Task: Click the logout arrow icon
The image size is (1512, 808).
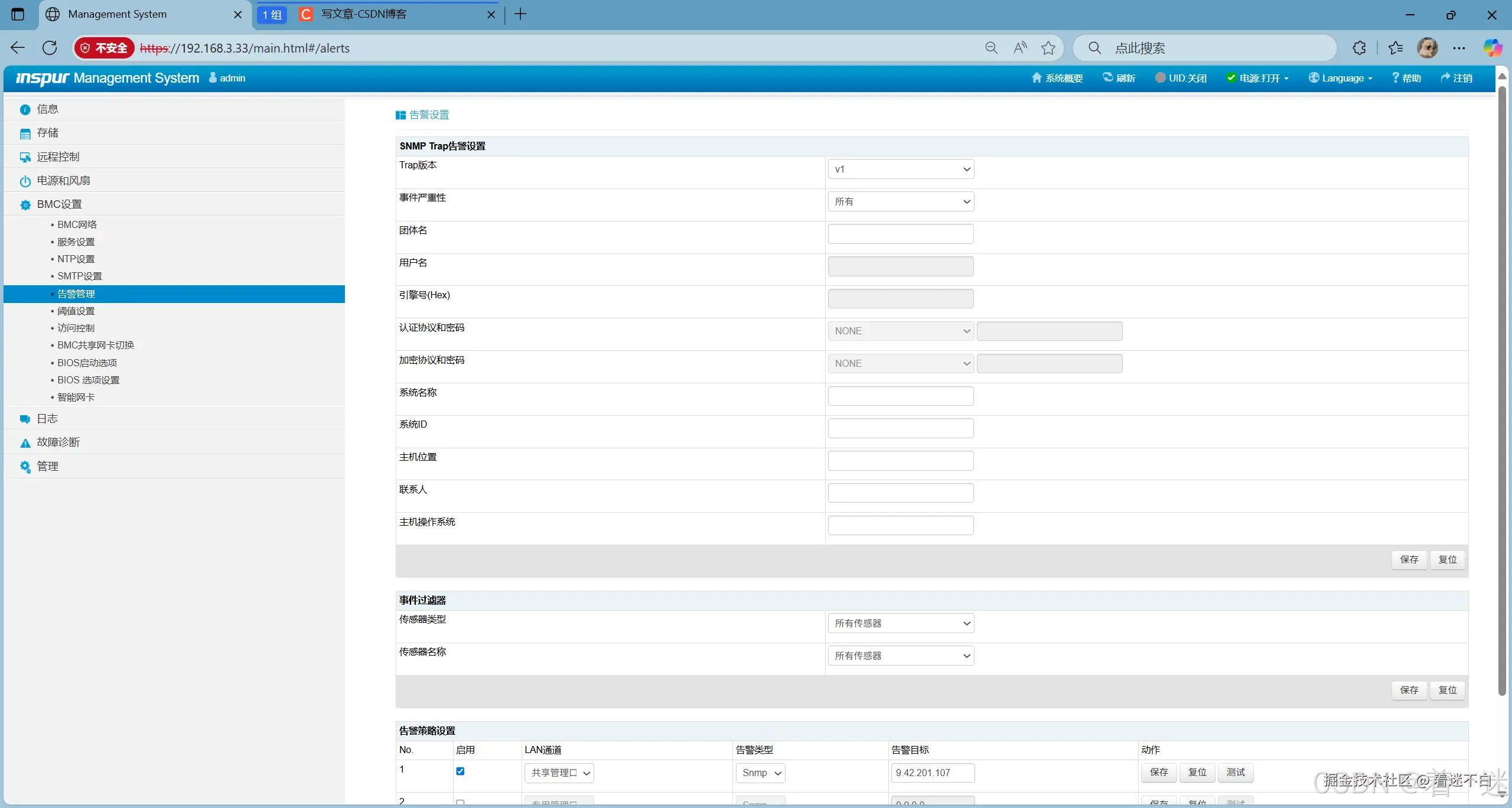Action: (1445, 78)
